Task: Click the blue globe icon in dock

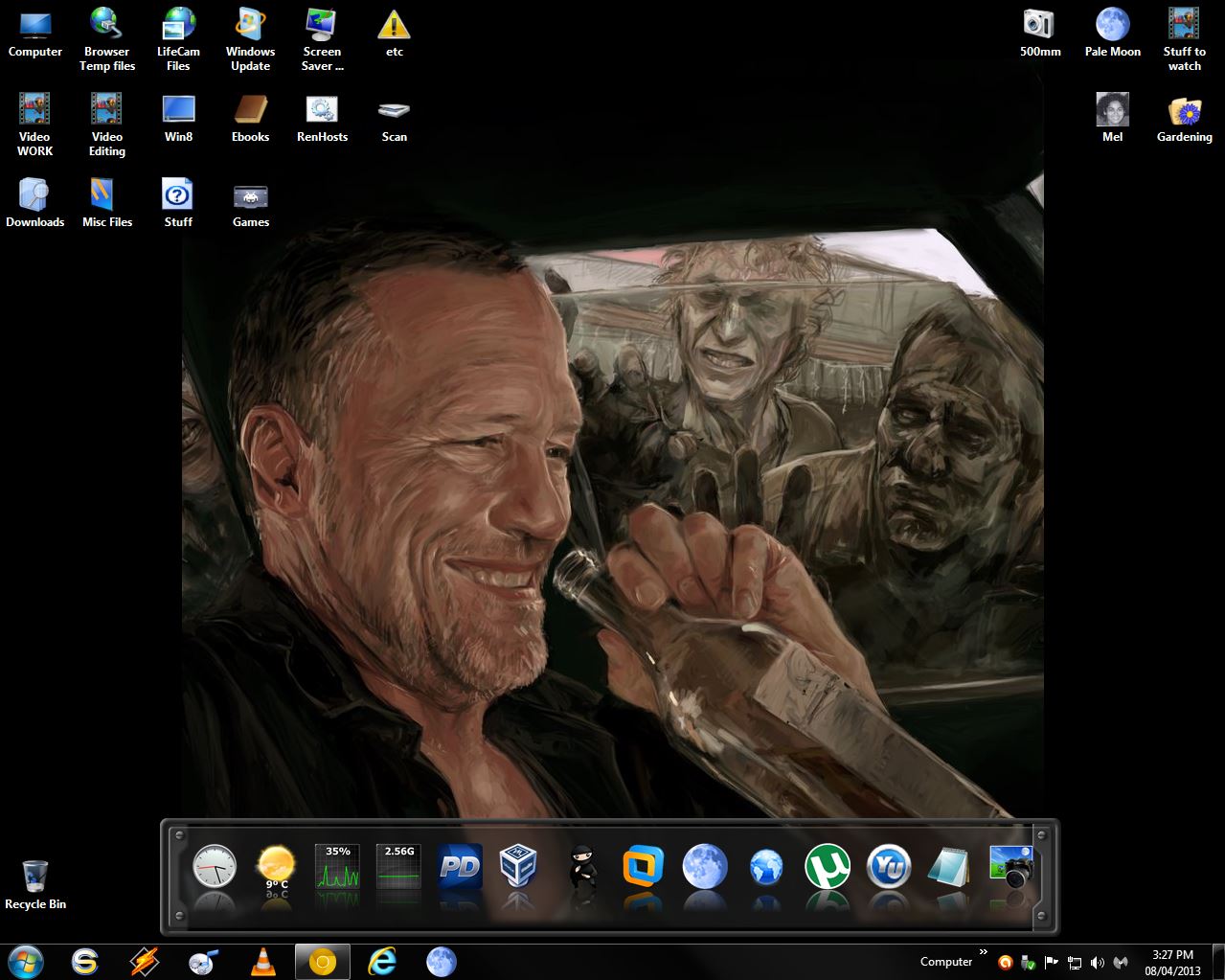Action: (x=766, y=868)
